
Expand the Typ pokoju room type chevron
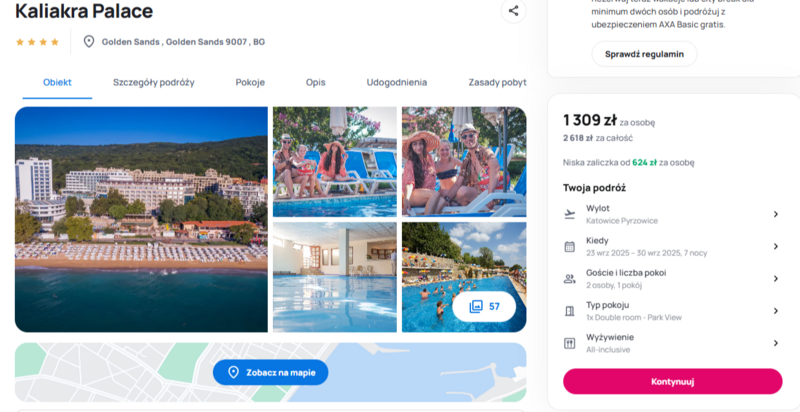pyautogui.click(x=776, y=311)
